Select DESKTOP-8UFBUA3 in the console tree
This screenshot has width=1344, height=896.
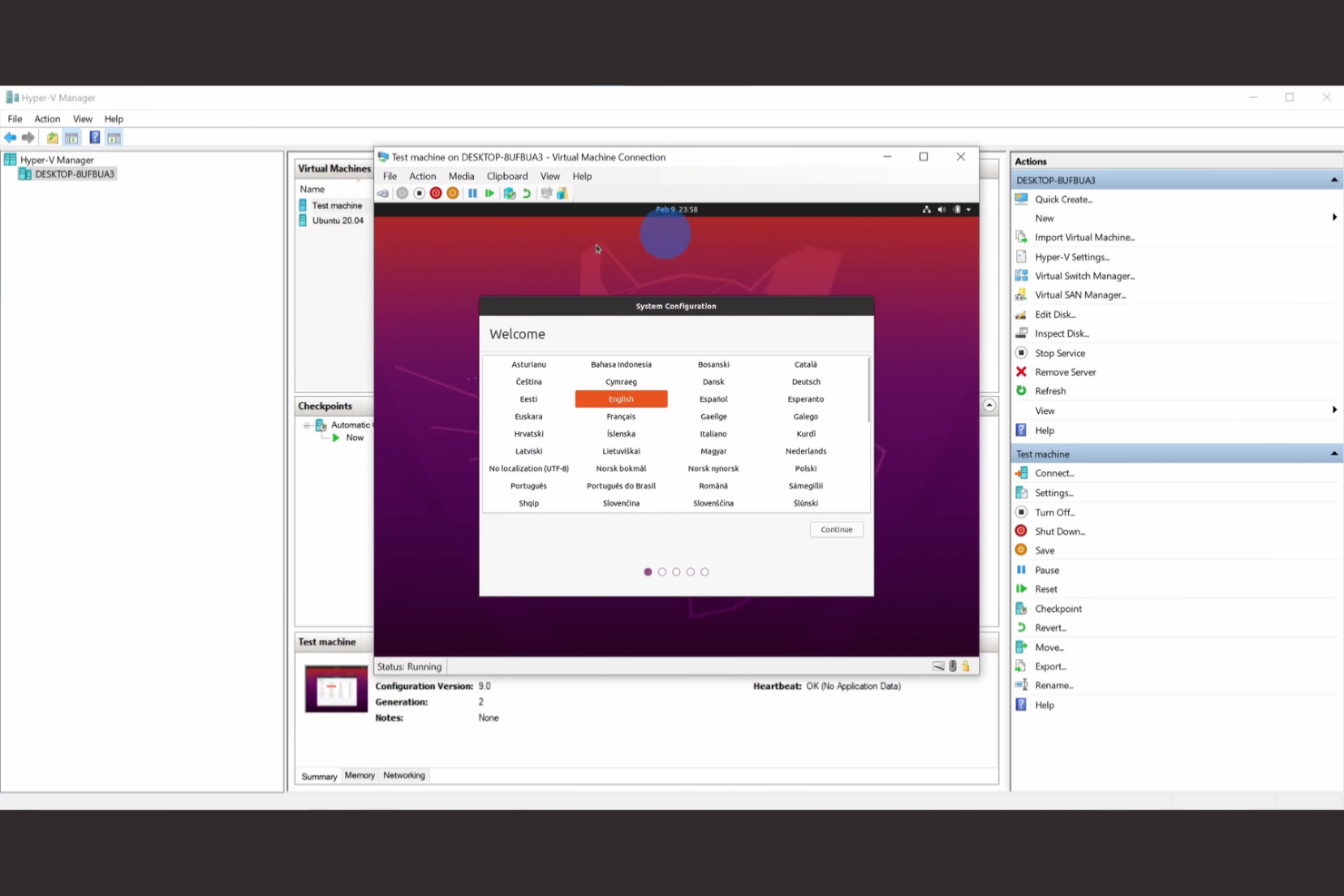74,174
